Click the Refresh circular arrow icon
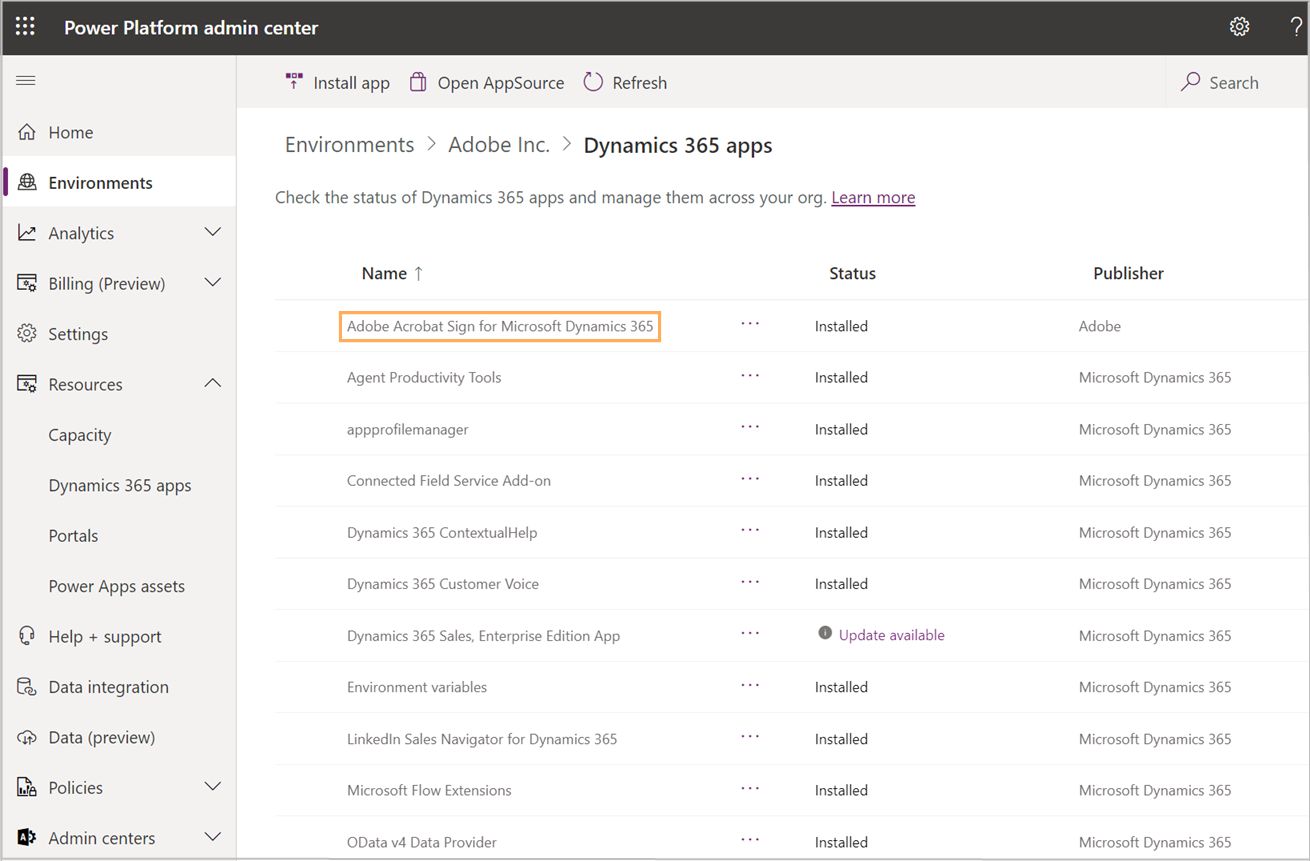Image resolution: width=1310 pixels, height=861 pixels. tap(593, 82)
